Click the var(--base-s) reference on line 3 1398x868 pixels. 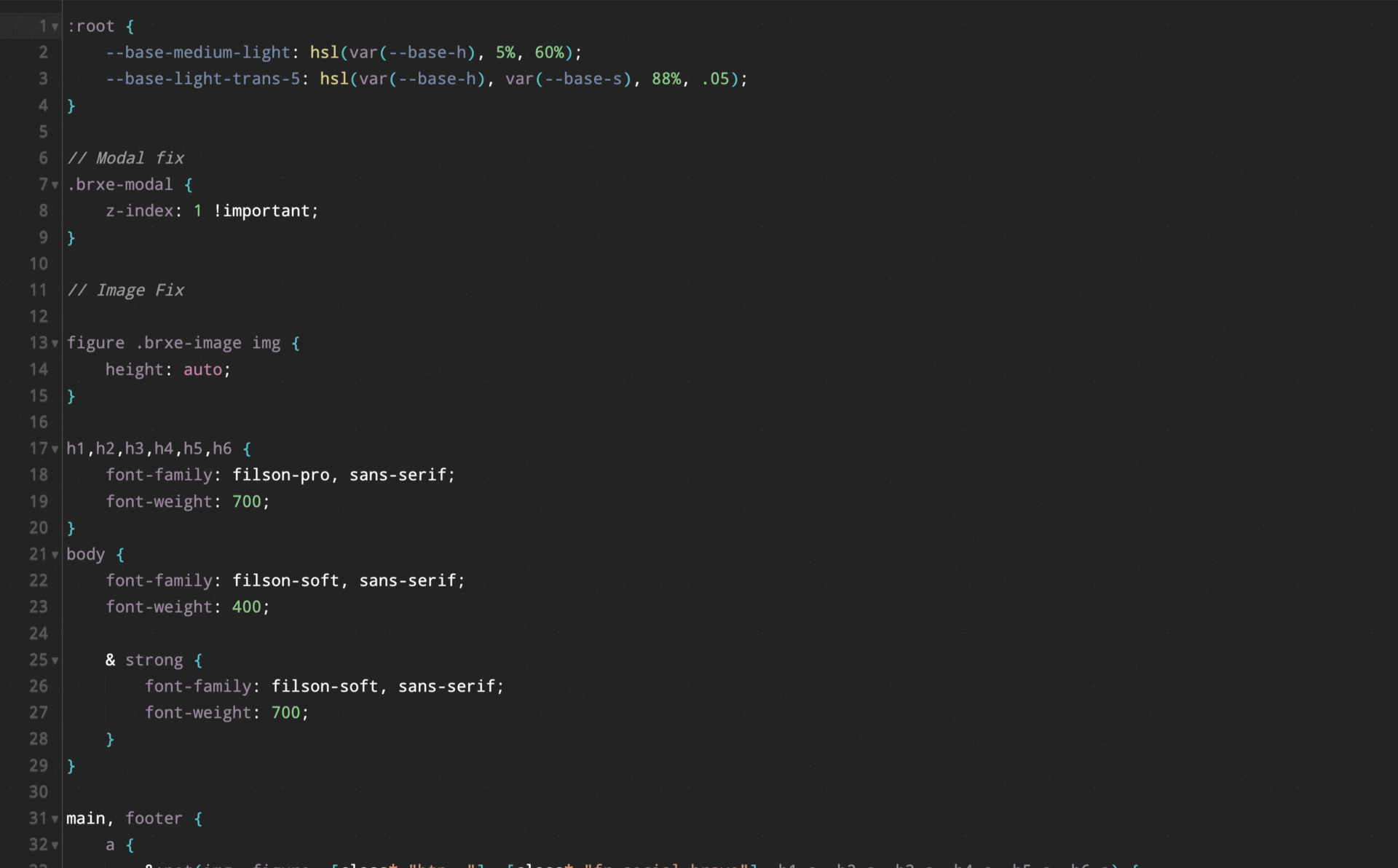(x=568, y=79)
